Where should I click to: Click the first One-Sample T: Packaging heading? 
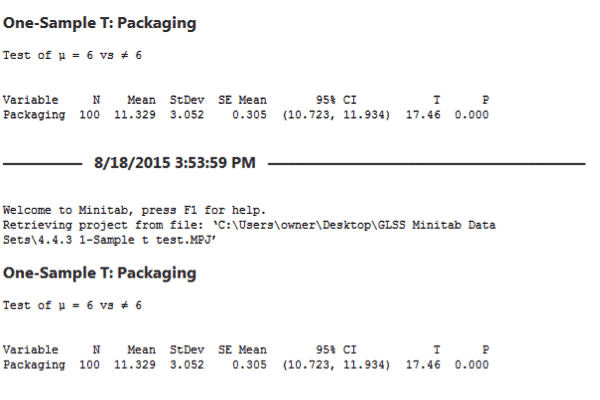pyautogui.click(x=99, y=23)
